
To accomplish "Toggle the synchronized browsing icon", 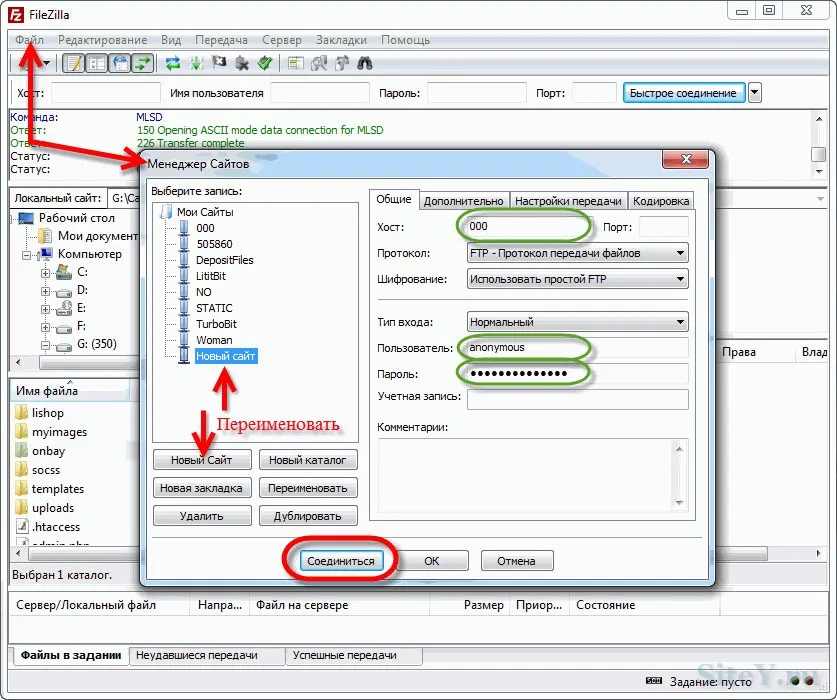I will tap(342, 64).
